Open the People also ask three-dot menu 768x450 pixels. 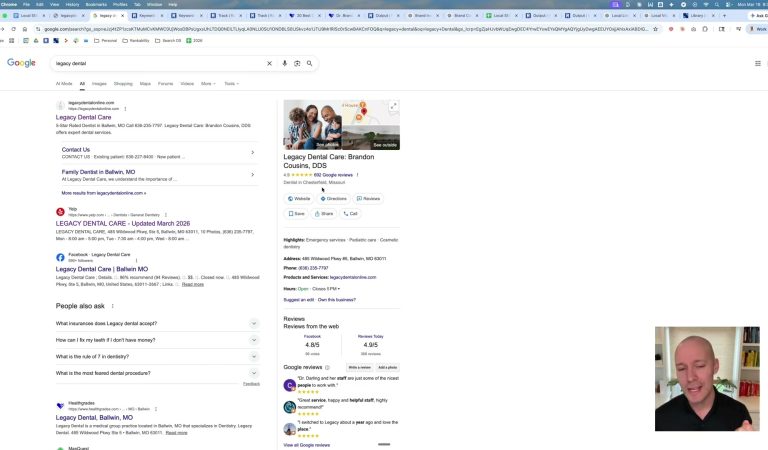click(x=112, y=306)
